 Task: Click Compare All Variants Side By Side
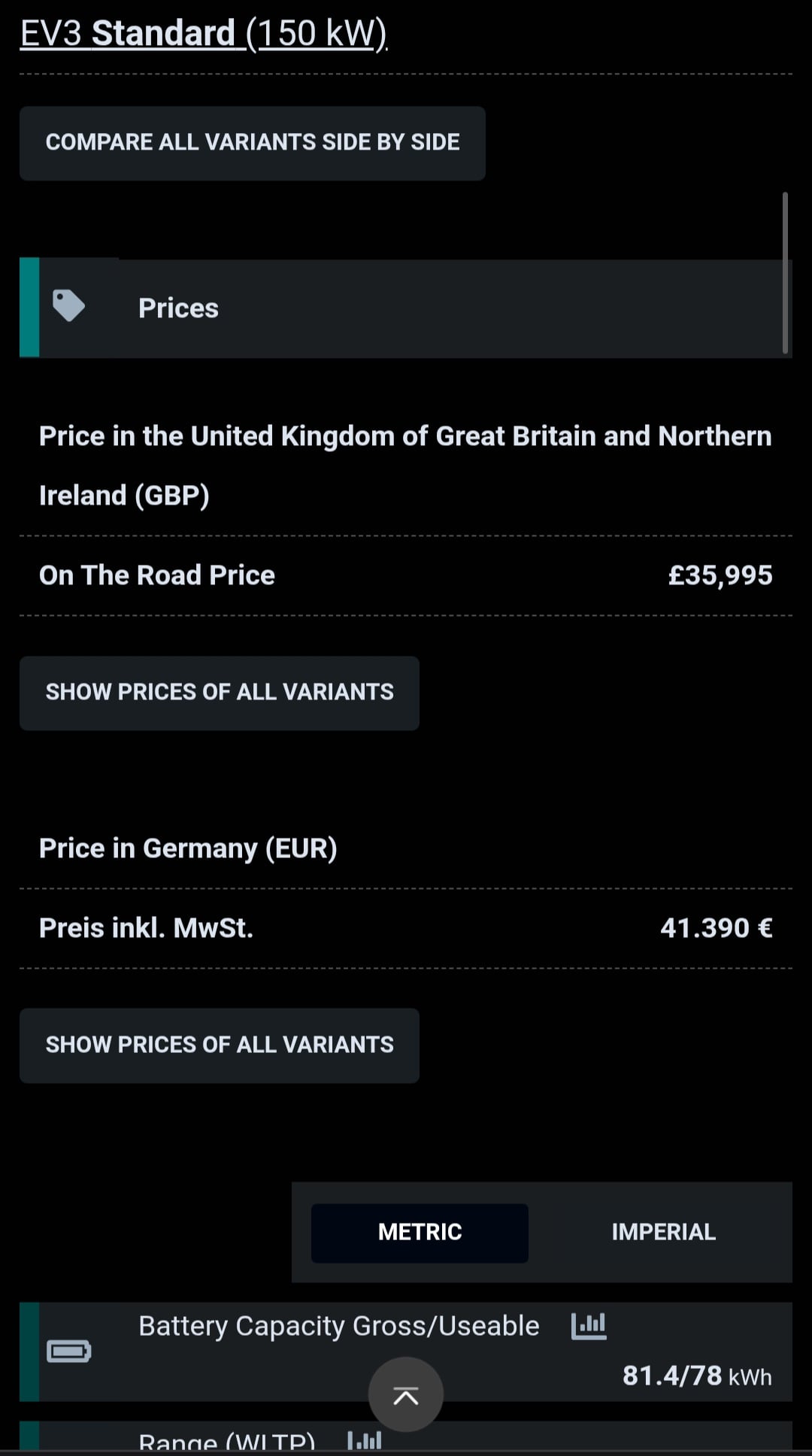tap(253, 143)
